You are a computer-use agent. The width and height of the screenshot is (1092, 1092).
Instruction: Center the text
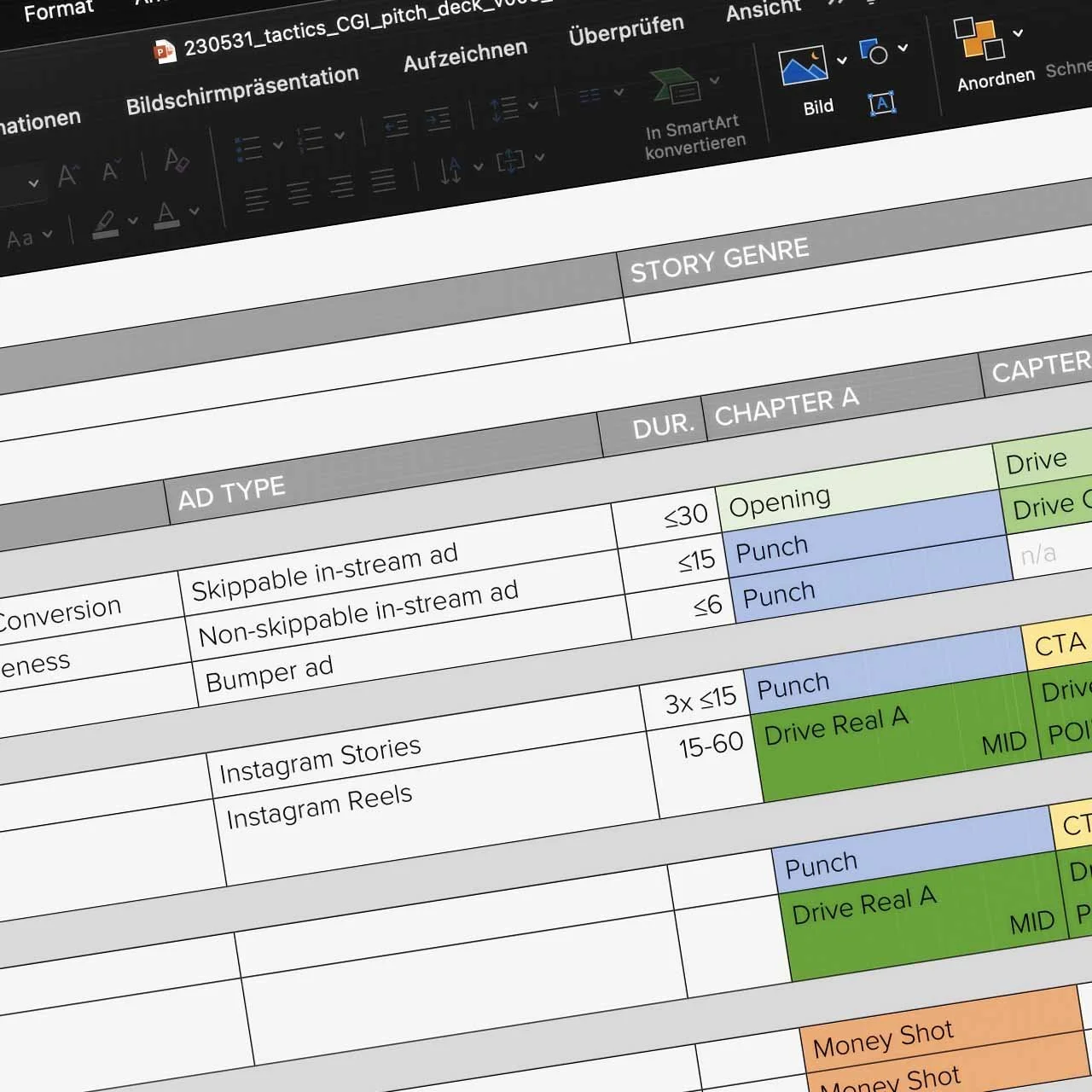pyautogui.click(x=299, y=194)
